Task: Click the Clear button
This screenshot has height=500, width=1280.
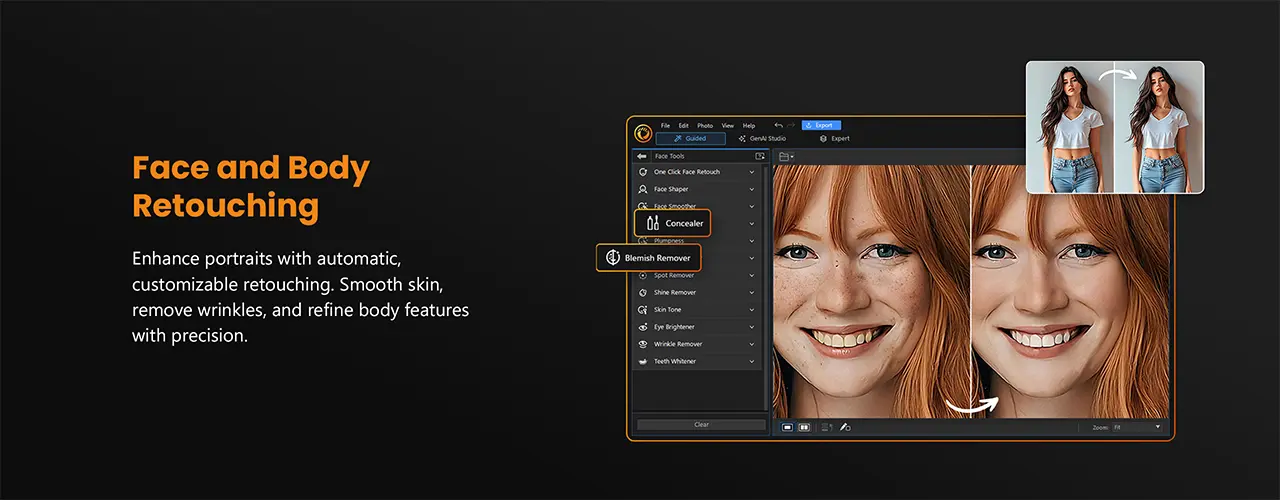Action: click(x=701, y=425)
